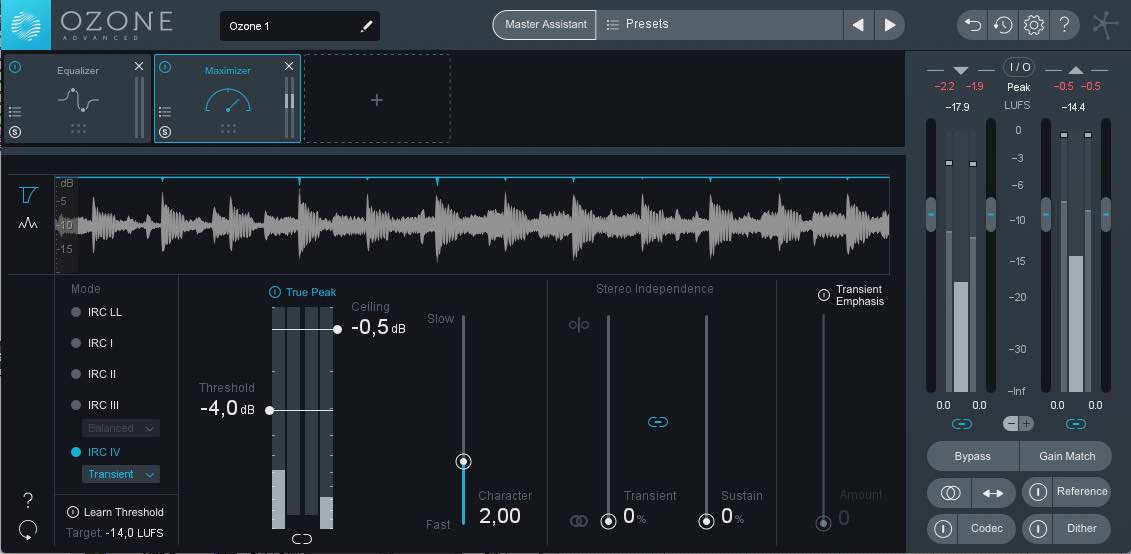The image size is (1131, 554).
Task: Open the help question mark in the header
Action: coord(1064,25)
